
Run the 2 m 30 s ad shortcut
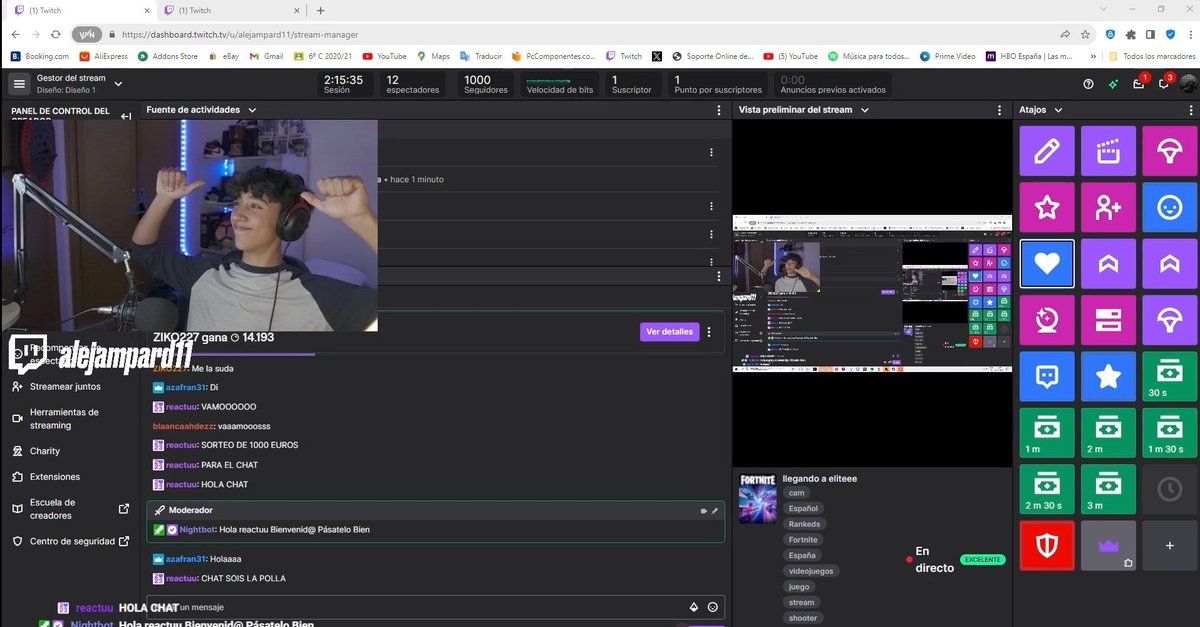[x=1047, y=490]
